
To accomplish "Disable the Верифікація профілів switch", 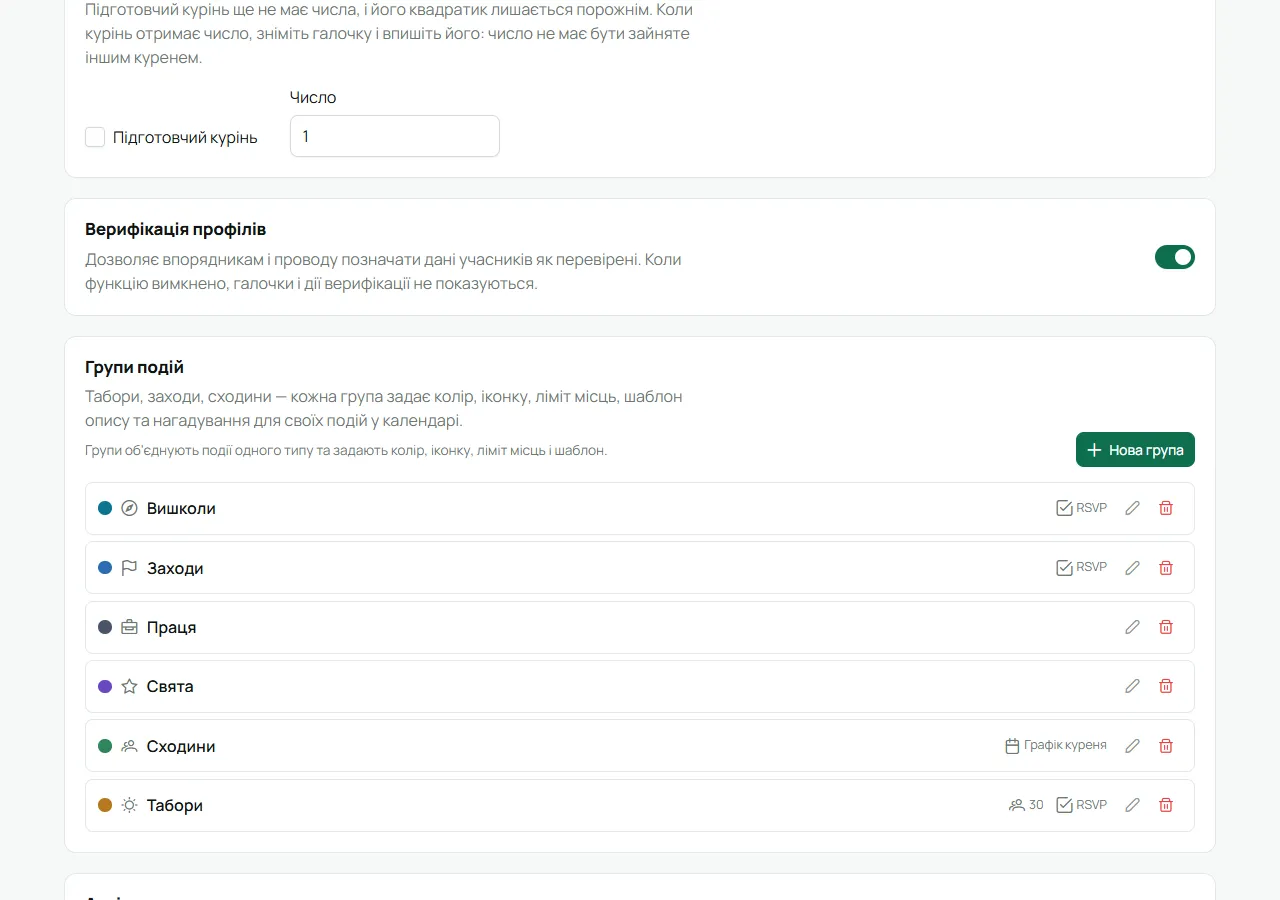I will 1175,257.
